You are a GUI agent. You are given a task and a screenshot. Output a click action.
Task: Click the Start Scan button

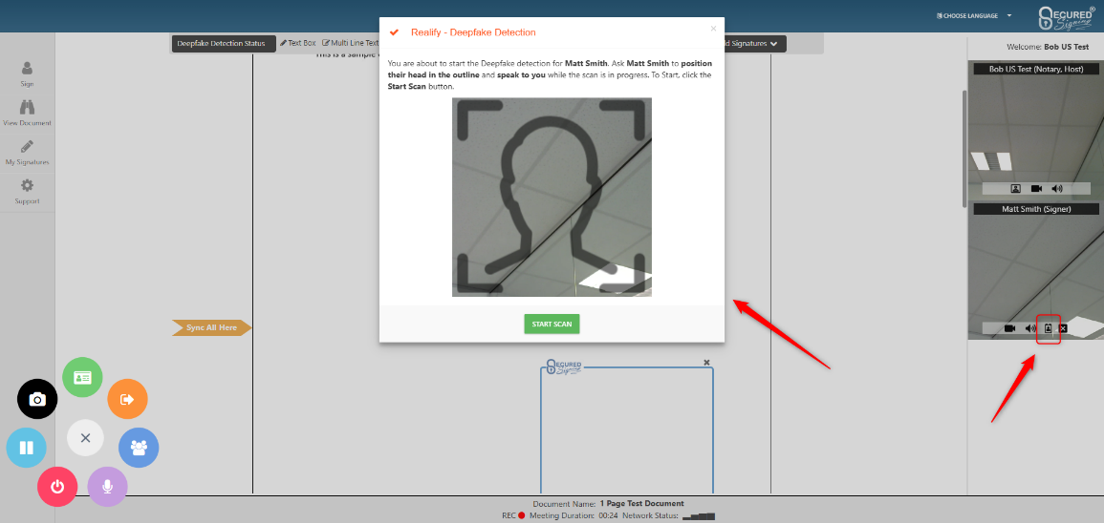(551, 324)
